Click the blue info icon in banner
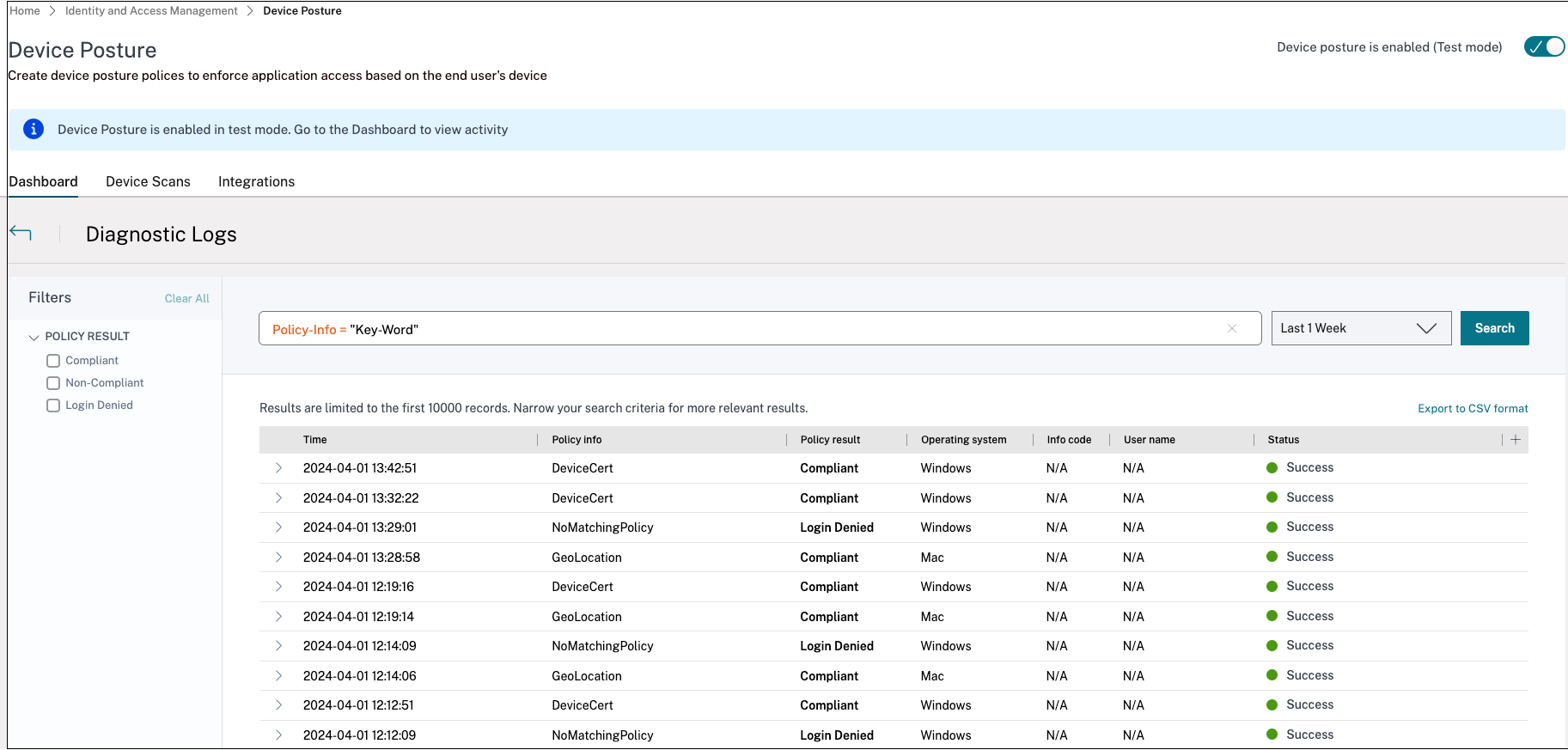 click(x=34, y=130)
